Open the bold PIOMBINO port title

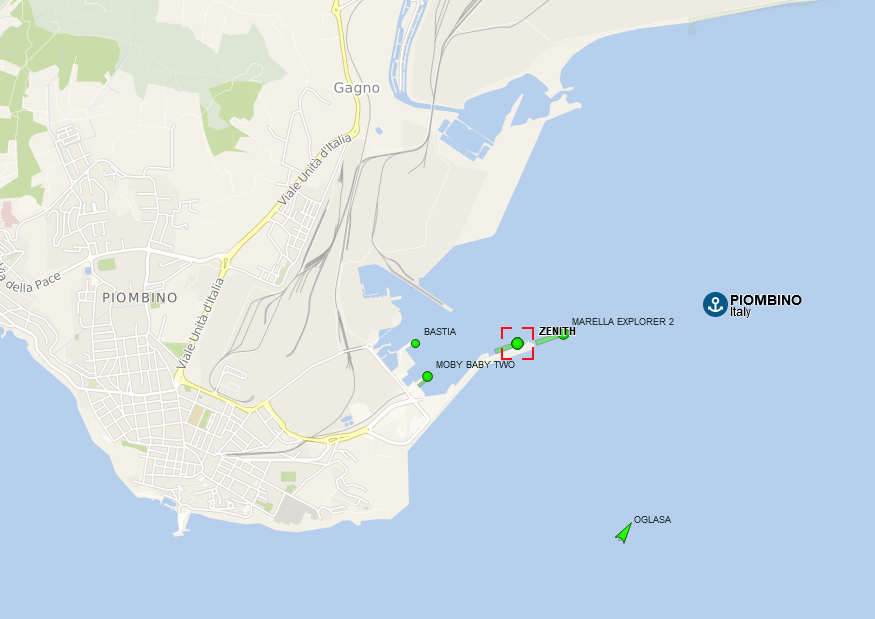pyautogui.click(x=766, y=300)
